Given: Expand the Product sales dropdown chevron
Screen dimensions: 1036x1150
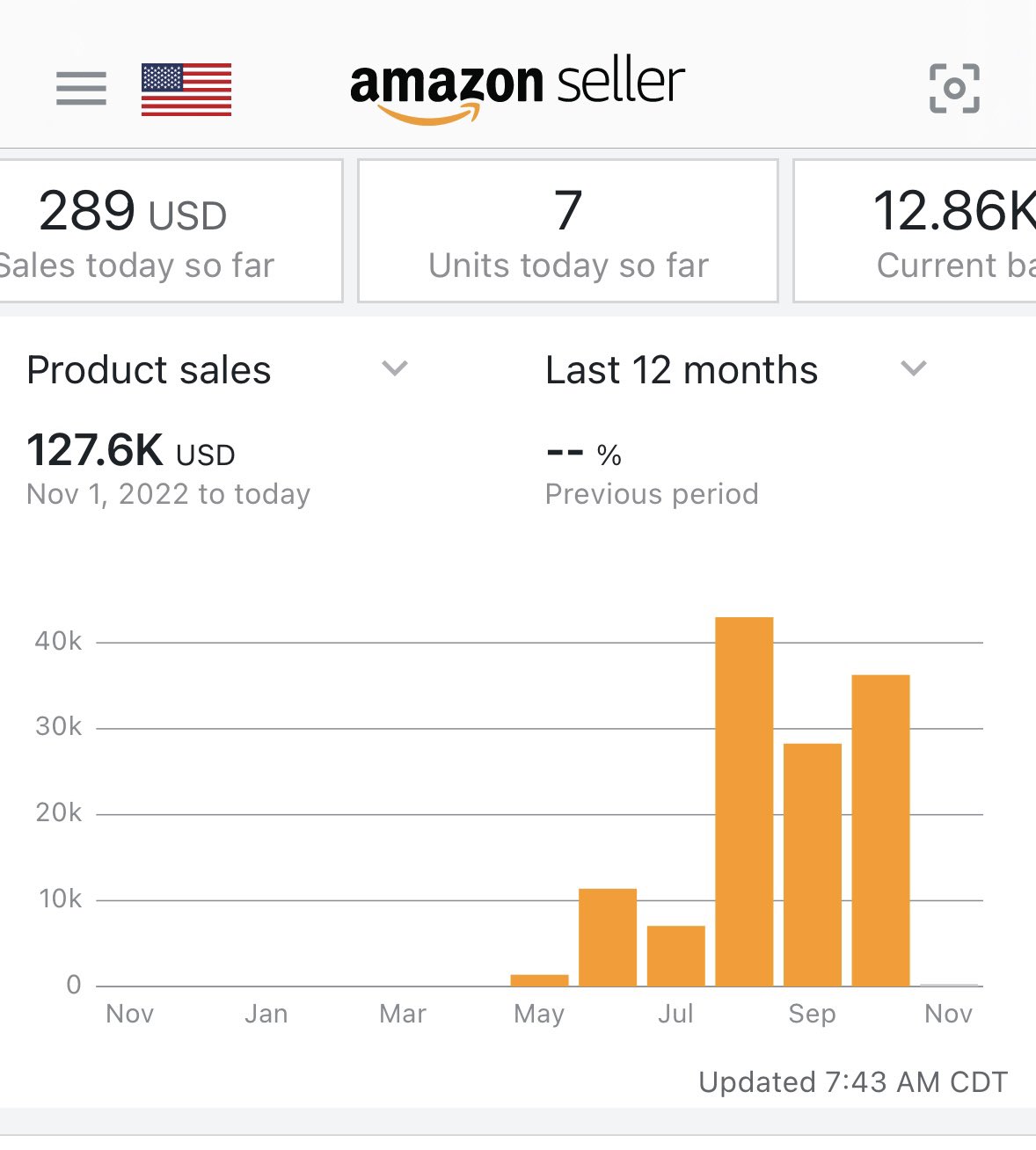Looking at the screenshot, I should point(395,368).
